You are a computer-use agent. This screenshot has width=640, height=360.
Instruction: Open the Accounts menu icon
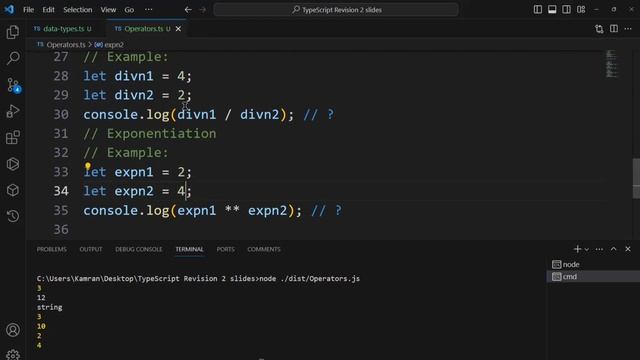pos(13,330)
